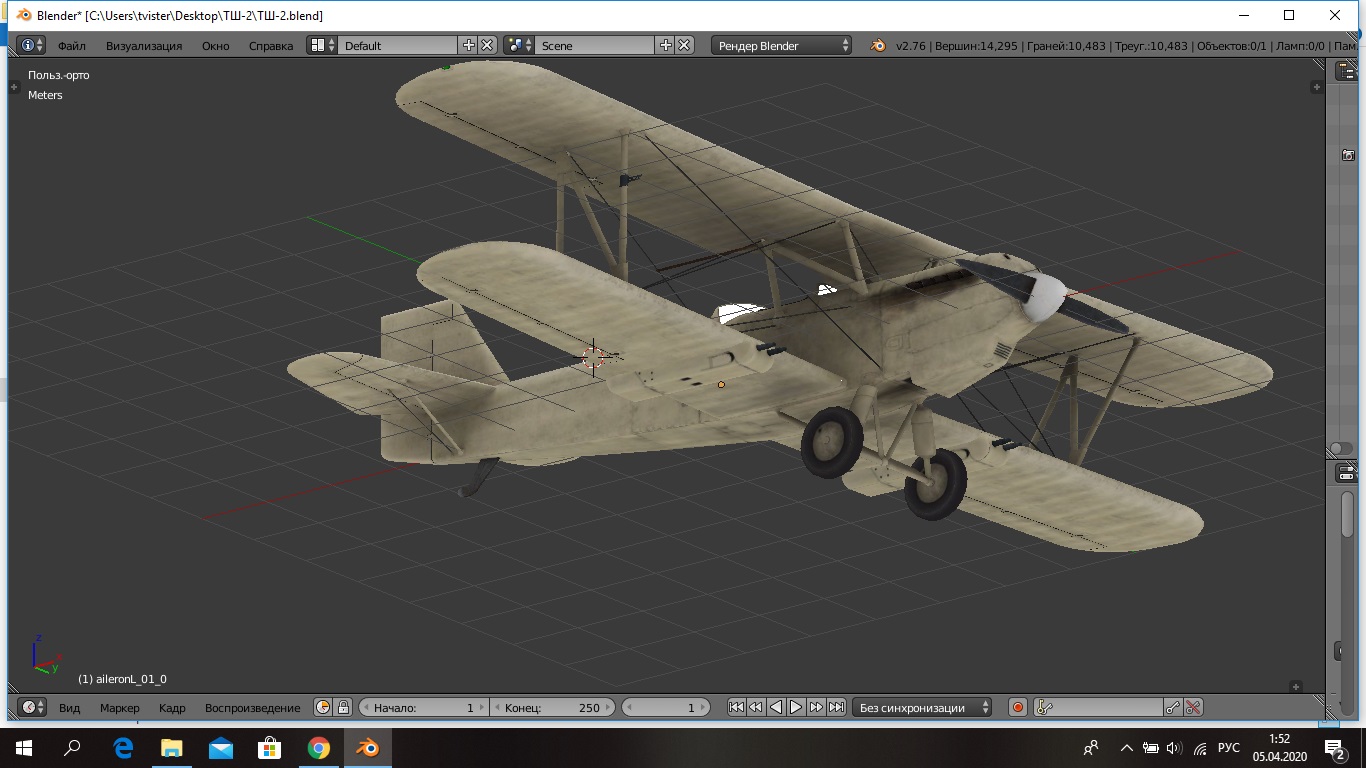
Task: Click the insert keyframe key icon
Action: pos(1173,708)
